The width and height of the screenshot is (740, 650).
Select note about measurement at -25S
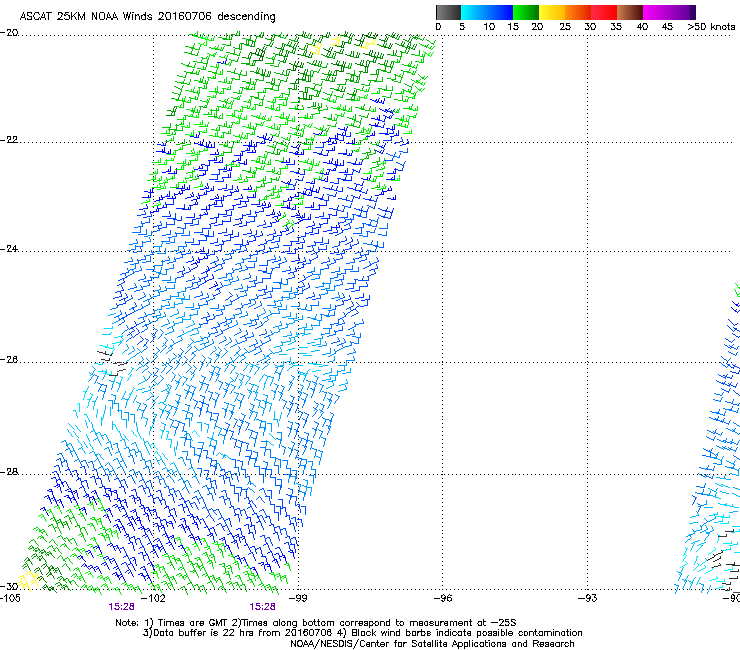point(374,623)
